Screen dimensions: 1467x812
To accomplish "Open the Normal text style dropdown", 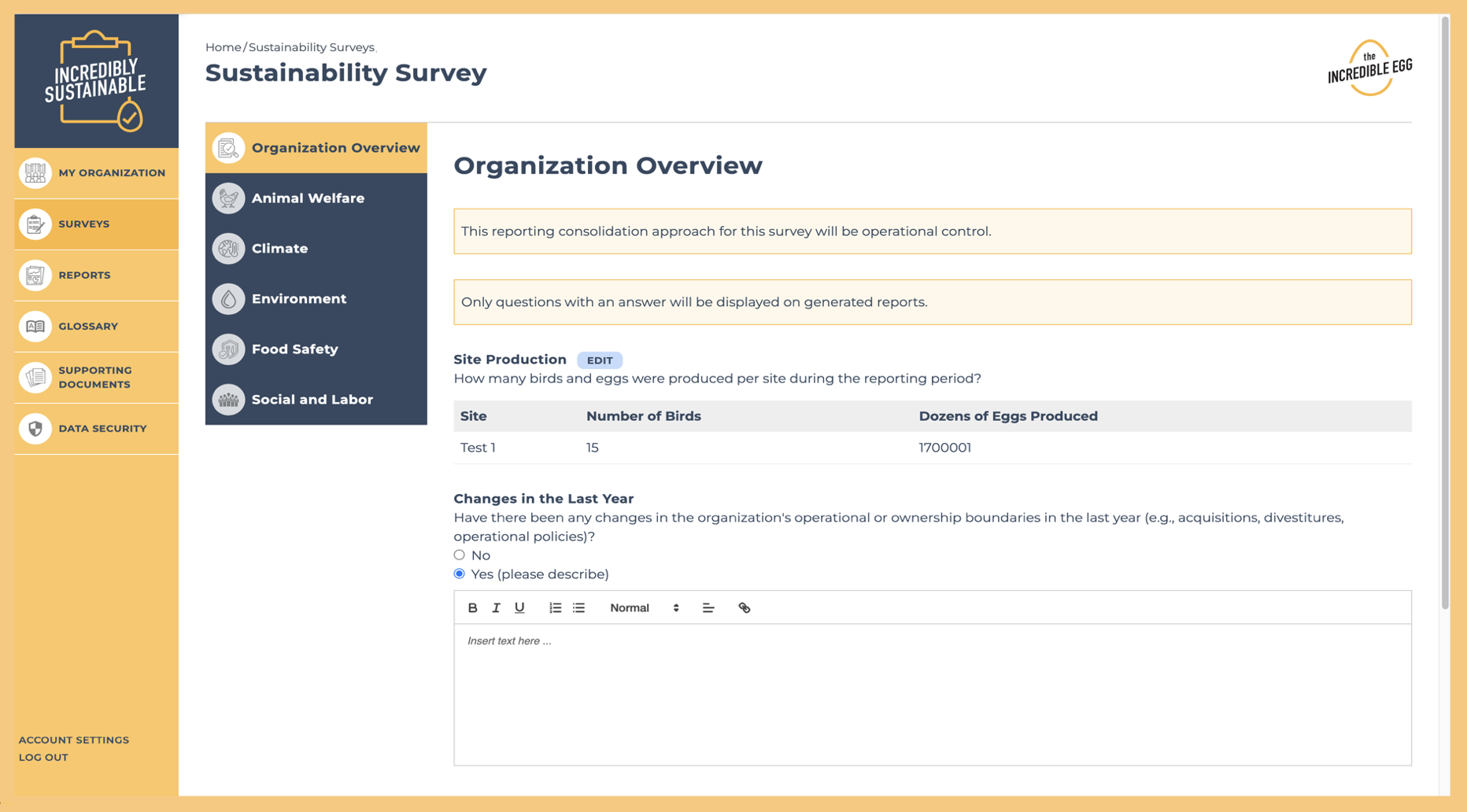I will pyautogui.click(x=644, y=607).
